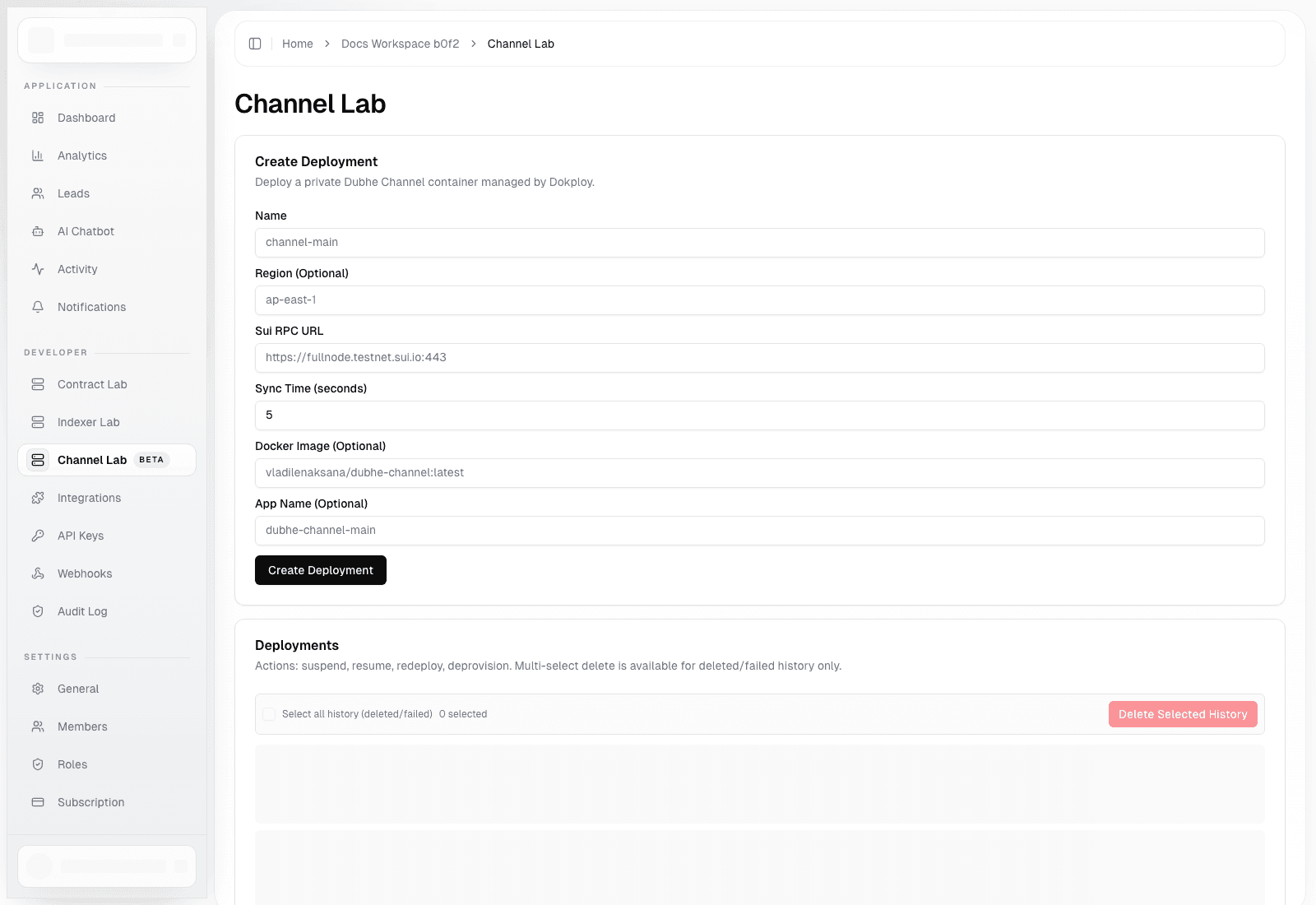Open the Webhooks section
Image resolution: width=1316 pixels, height=905 pixels.
[x=85, y=573]
